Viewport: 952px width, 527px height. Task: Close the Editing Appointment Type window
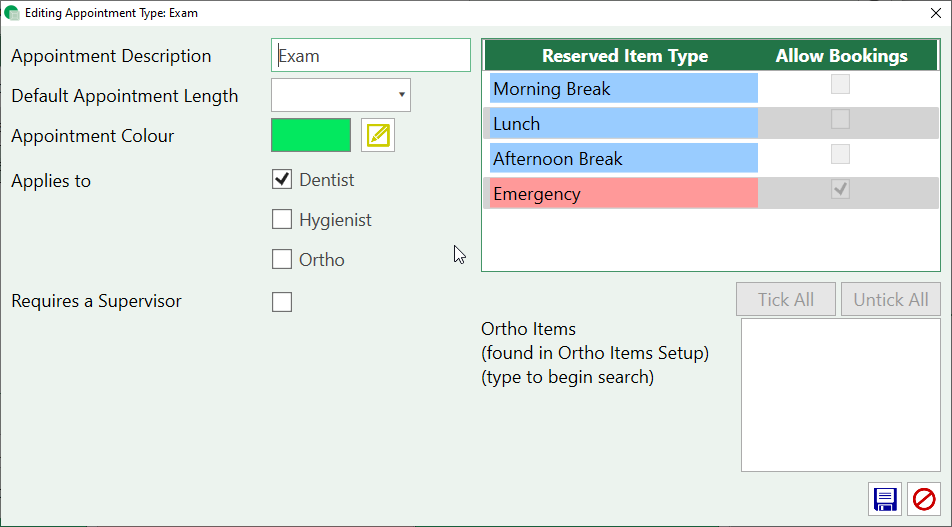pos(934,13)
